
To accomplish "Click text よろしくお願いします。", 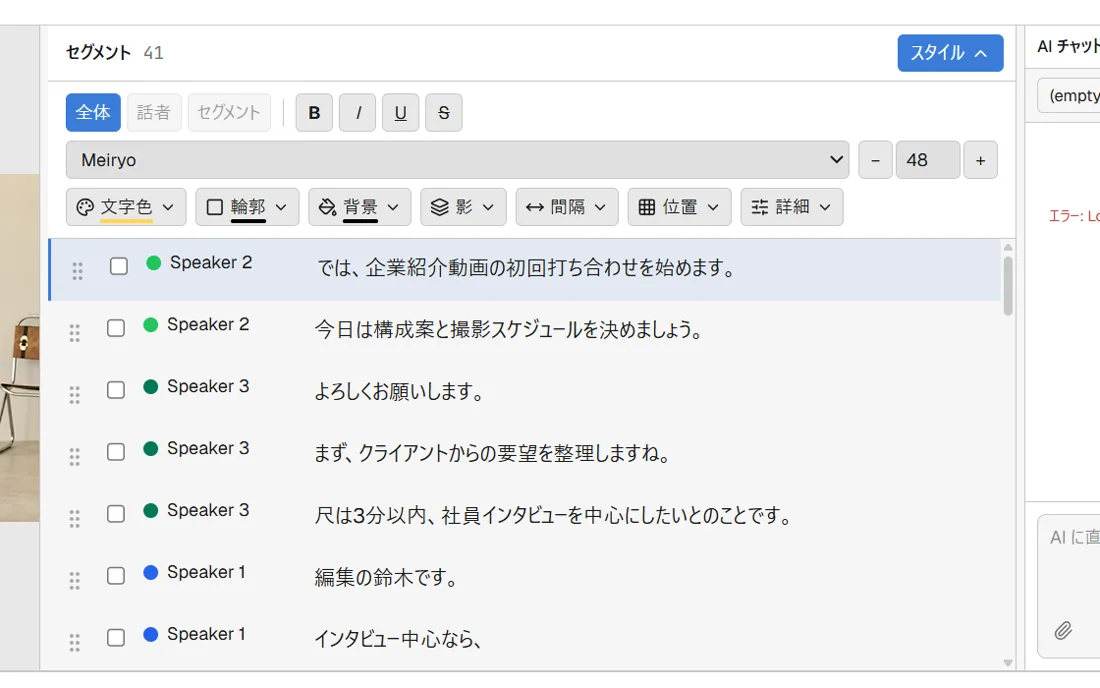I will click(400, 391).
